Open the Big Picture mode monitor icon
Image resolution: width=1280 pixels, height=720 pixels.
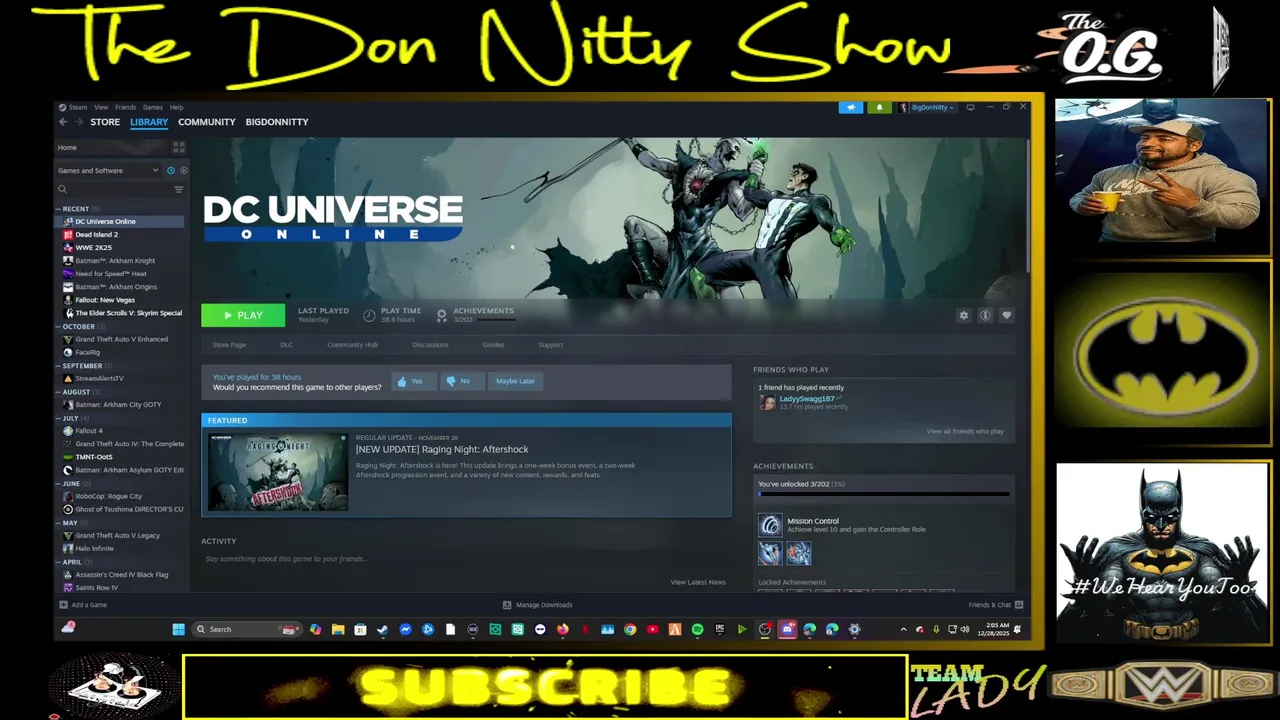point(970,107)
